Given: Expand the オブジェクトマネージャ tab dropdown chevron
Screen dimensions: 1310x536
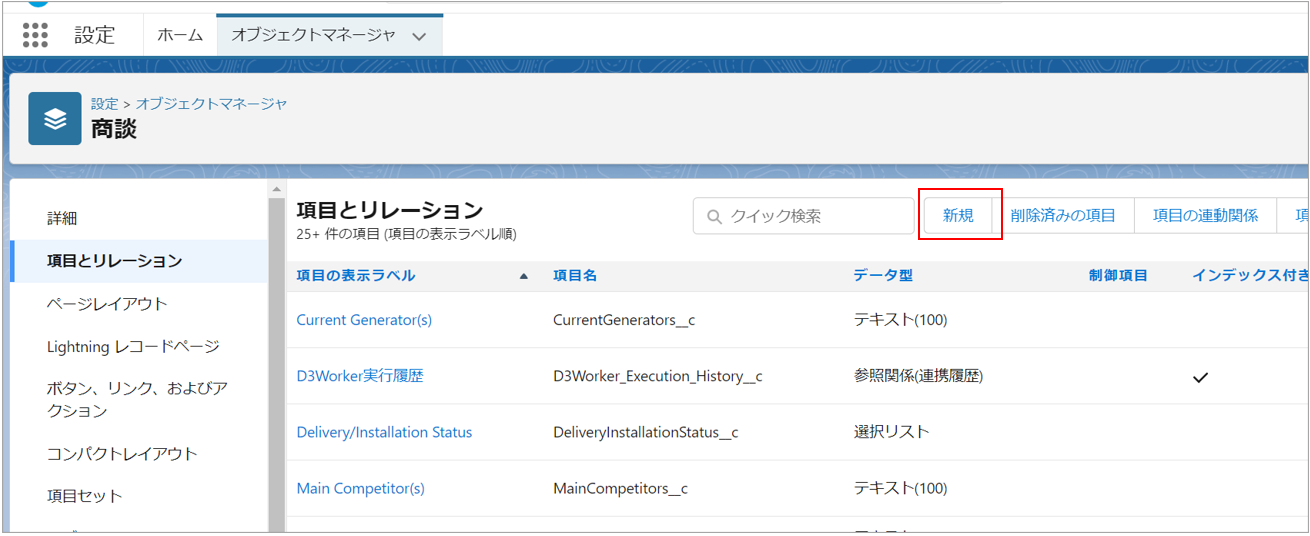Looking at the screenshot, I should (x=419, y=36).
